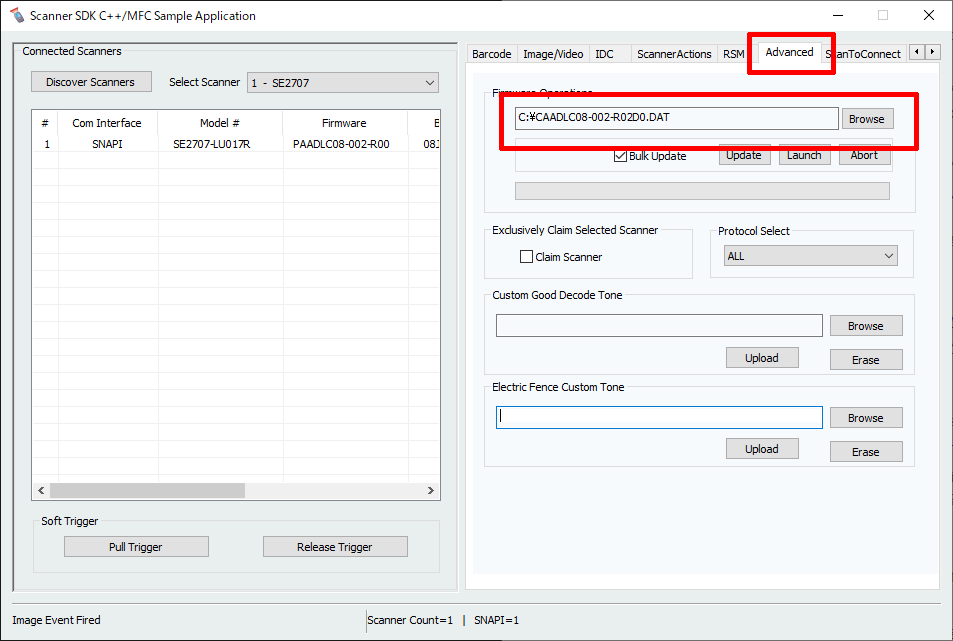
Task: Click the scanner list horizontal scrollbar thumb
Action: click(x=147, y=490)
